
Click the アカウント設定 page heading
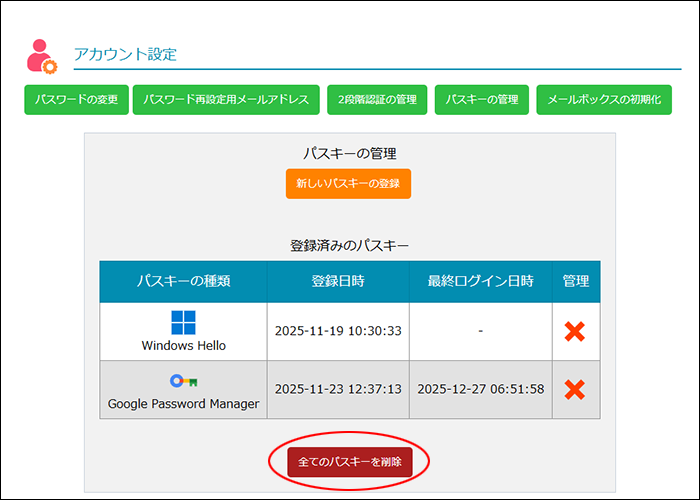126,54
